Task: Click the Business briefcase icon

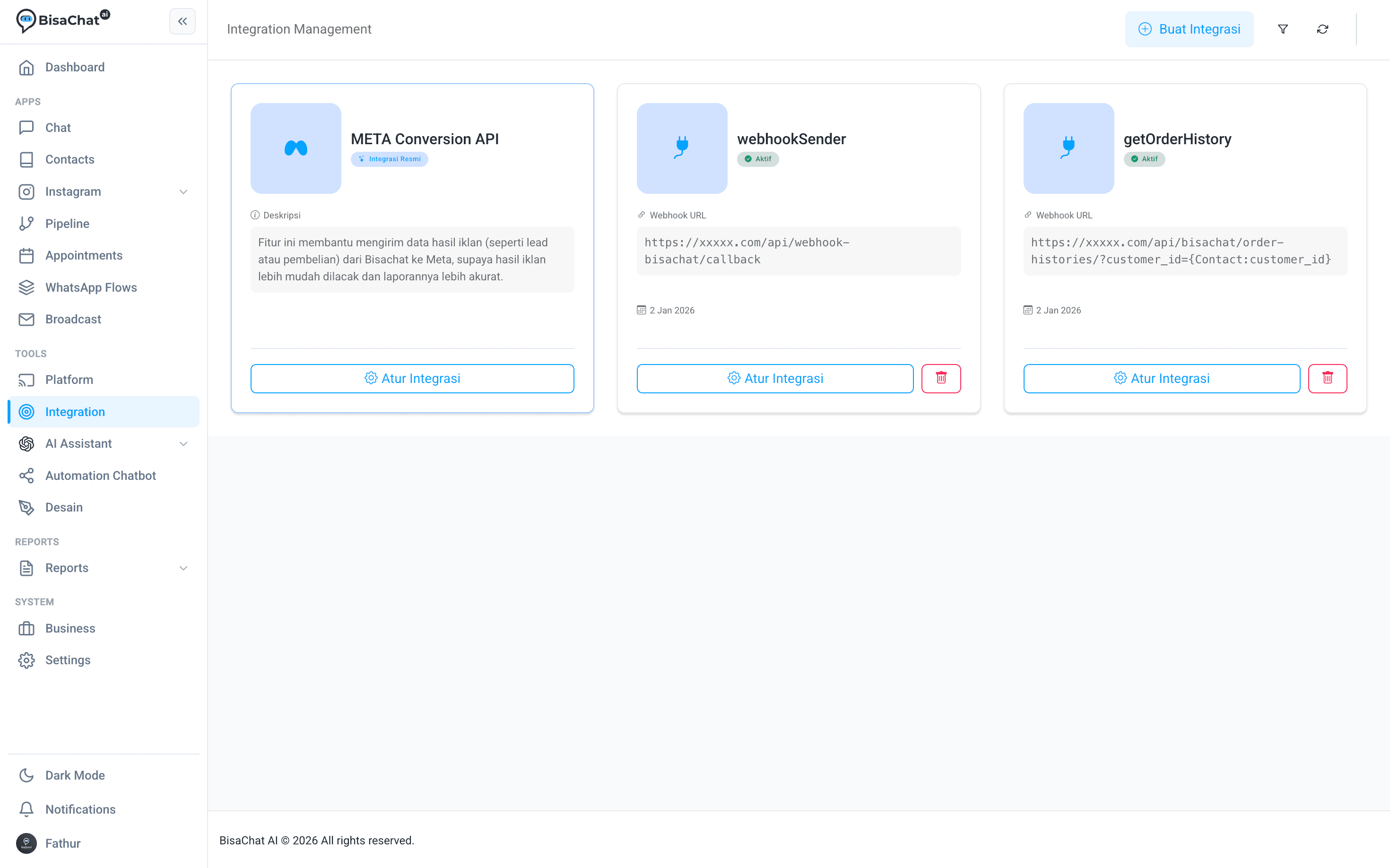Action: [26, 628]
